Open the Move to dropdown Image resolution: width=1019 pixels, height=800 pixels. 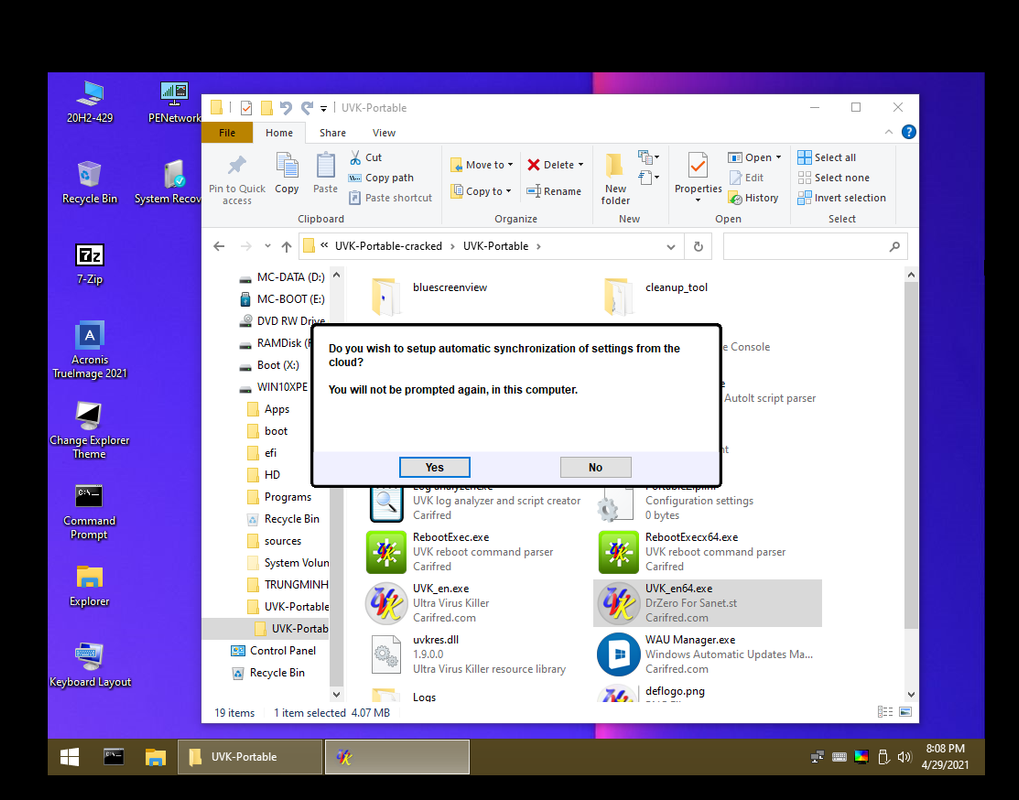(482, 164)
